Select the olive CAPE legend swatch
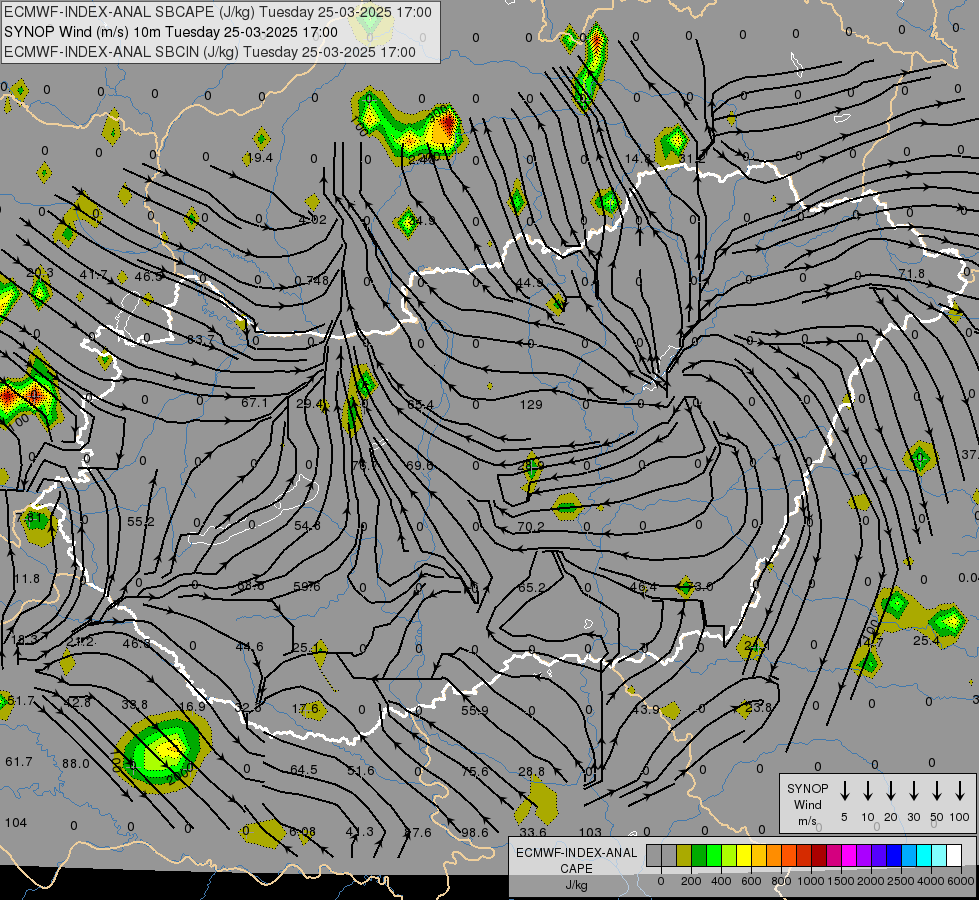 684,855
